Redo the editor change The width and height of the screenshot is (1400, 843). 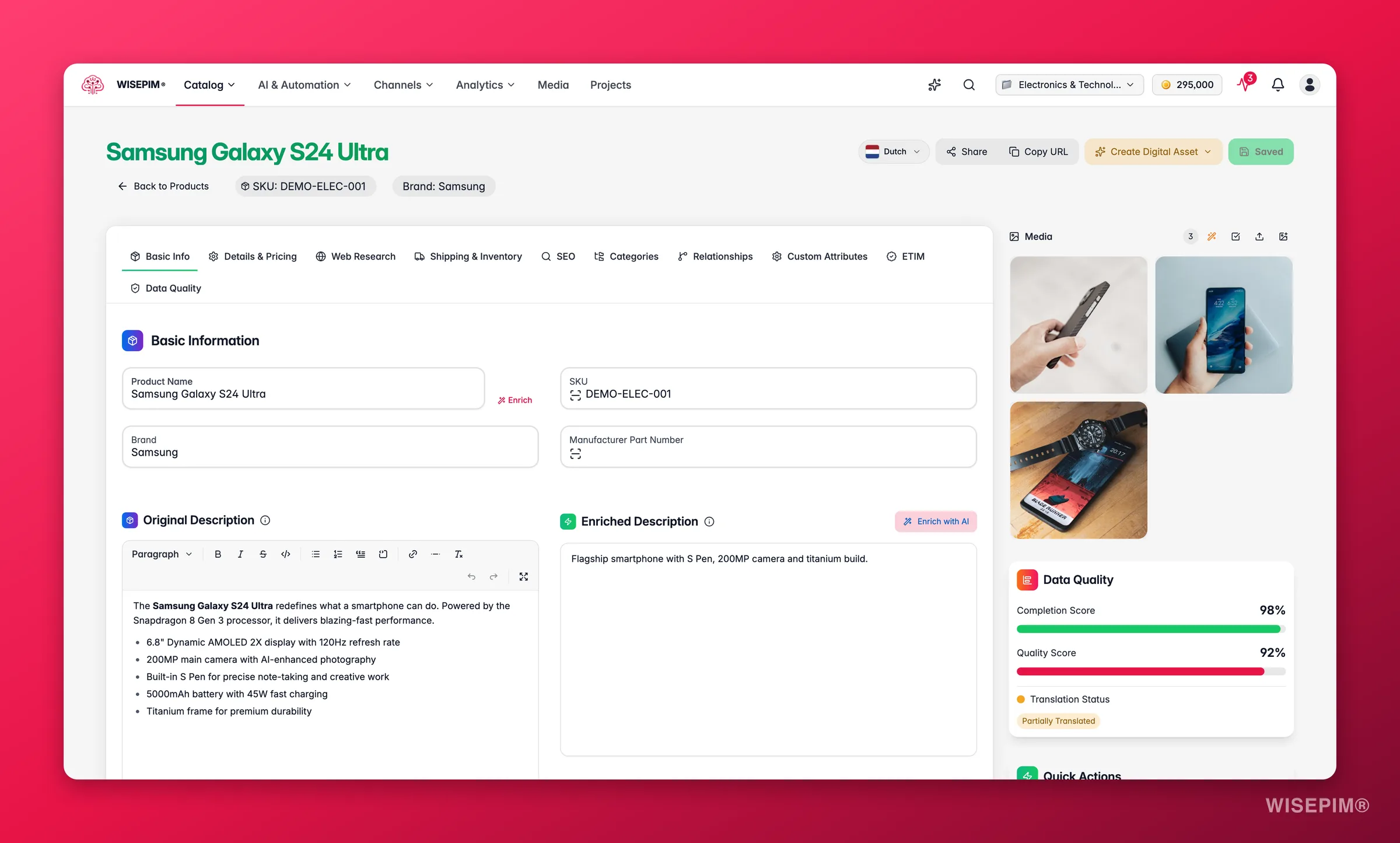[x=494, y=576]
